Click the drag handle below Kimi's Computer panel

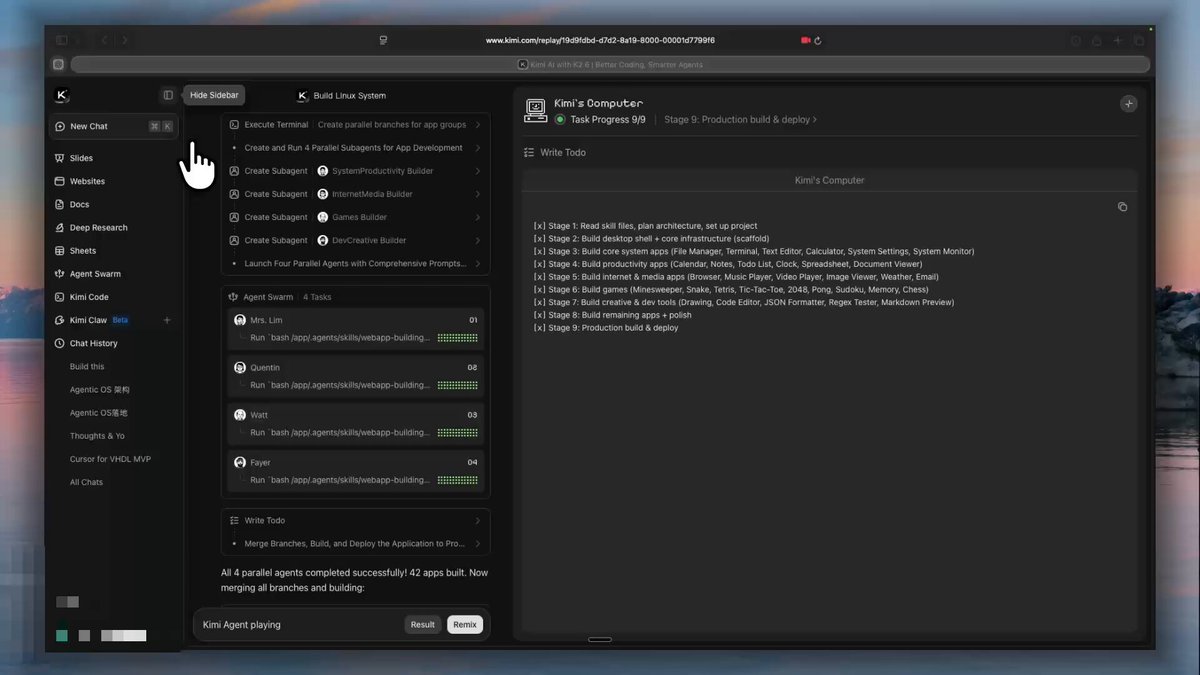[600, 639]
